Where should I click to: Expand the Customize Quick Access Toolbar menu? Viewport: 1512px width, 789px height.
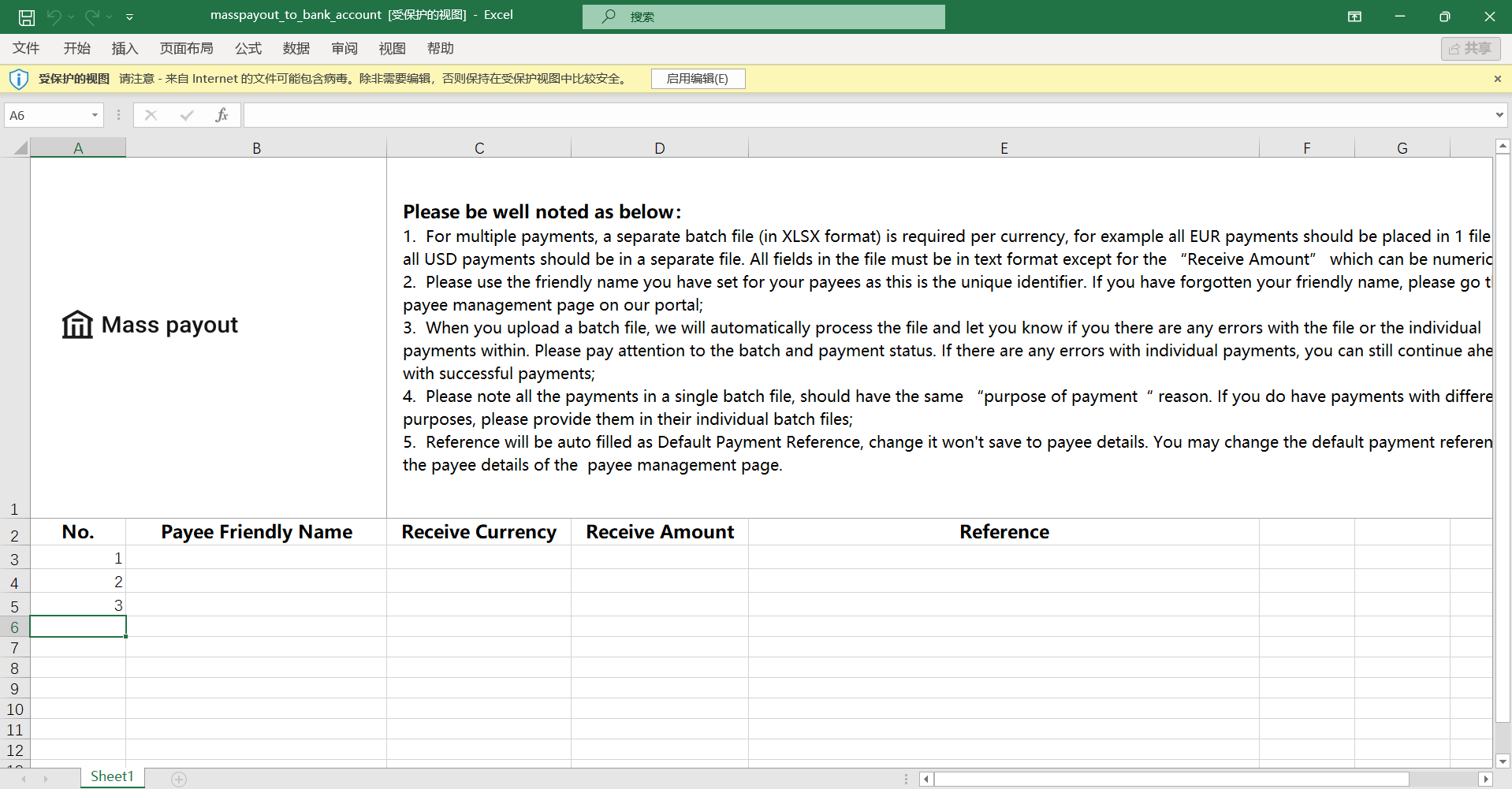click(130, 17)
